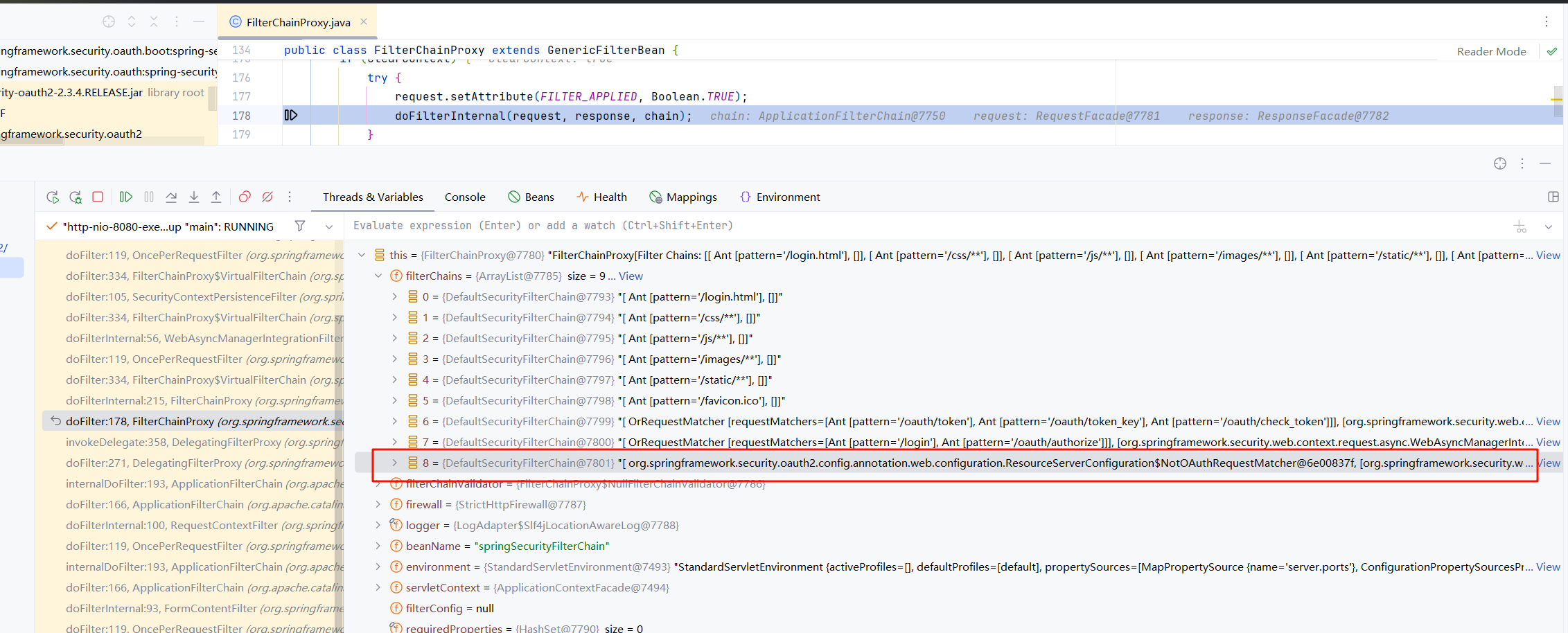This screenshot has width=1568, height=633.
Task: Resume program execution
Action: 125,197
